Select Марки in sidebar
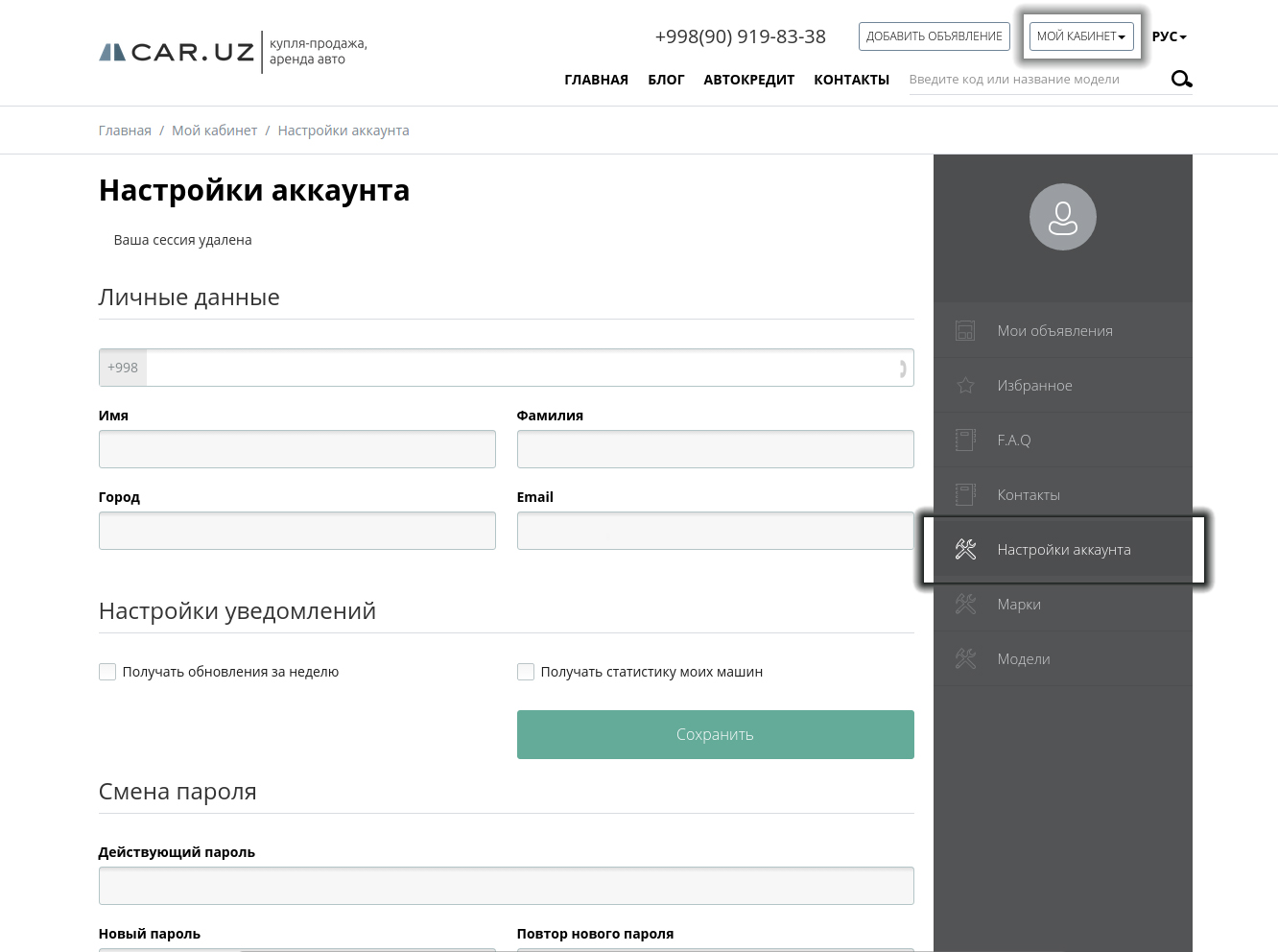This screenshot has width=1278, height=952. [1063, 605]
